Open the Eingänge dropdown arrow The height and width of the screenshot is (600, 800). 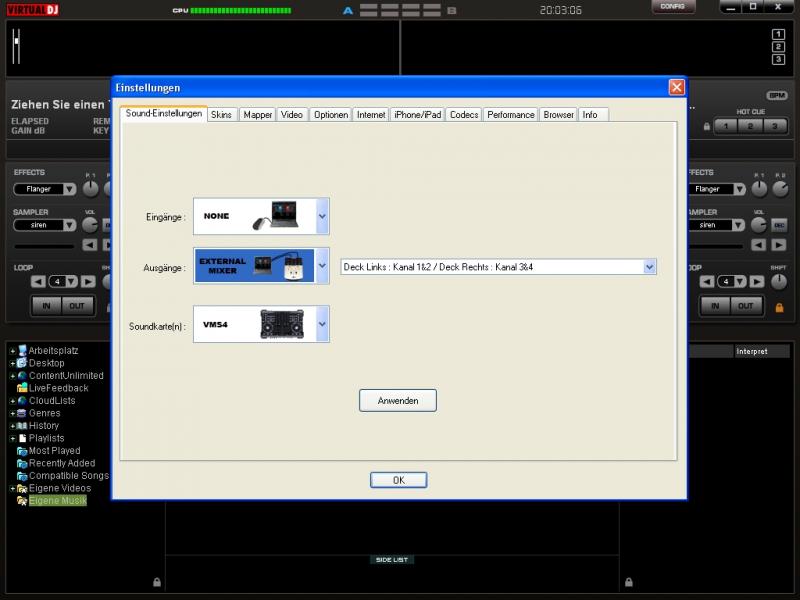(322, 216)
